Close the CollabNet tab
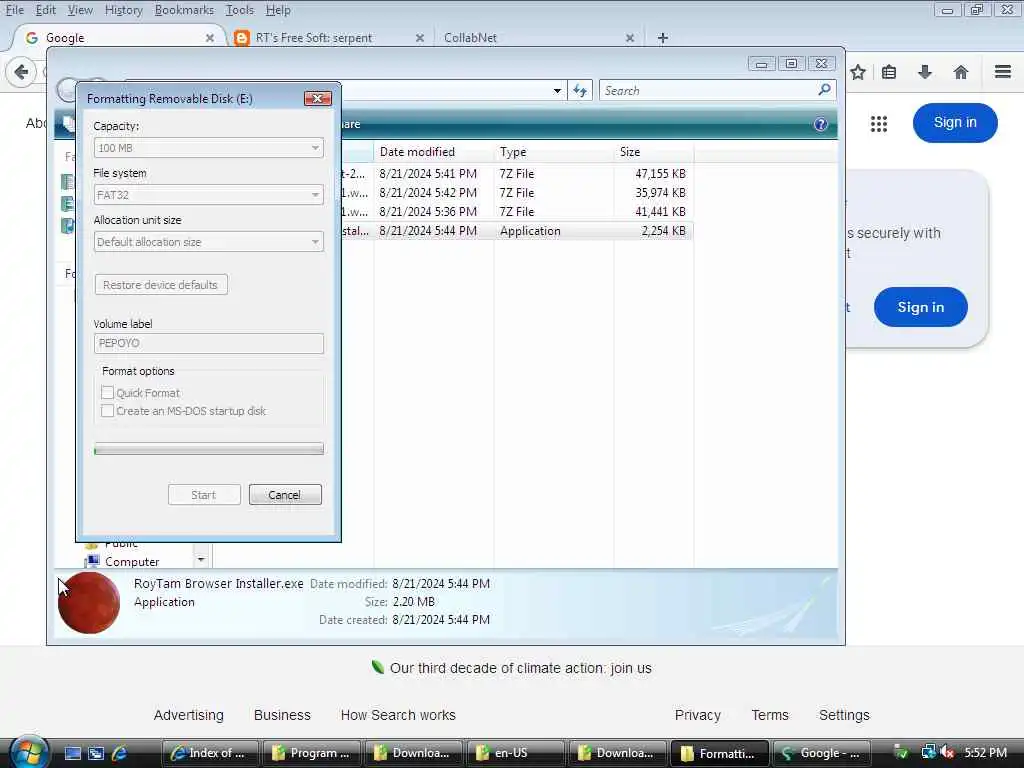This screenshot has height=768, width=1024. 630,38
